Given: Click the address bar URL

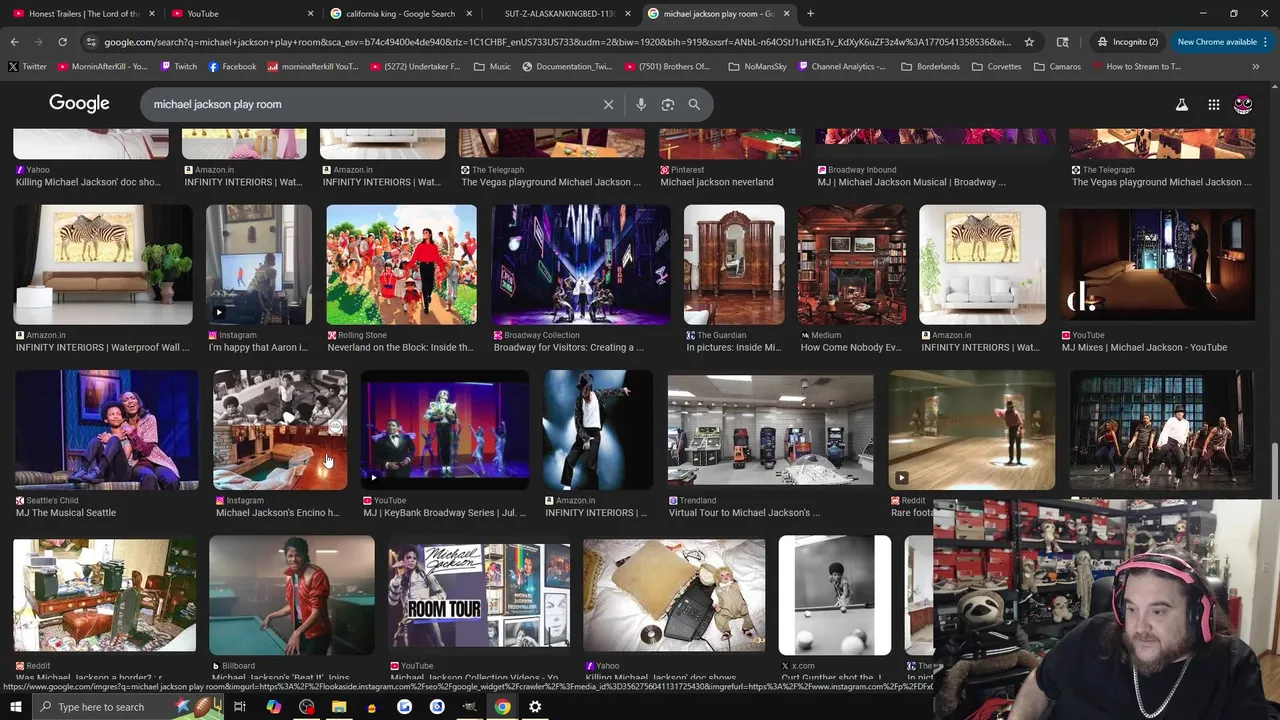Looking at the screenshot, I should tap(557, 42).
